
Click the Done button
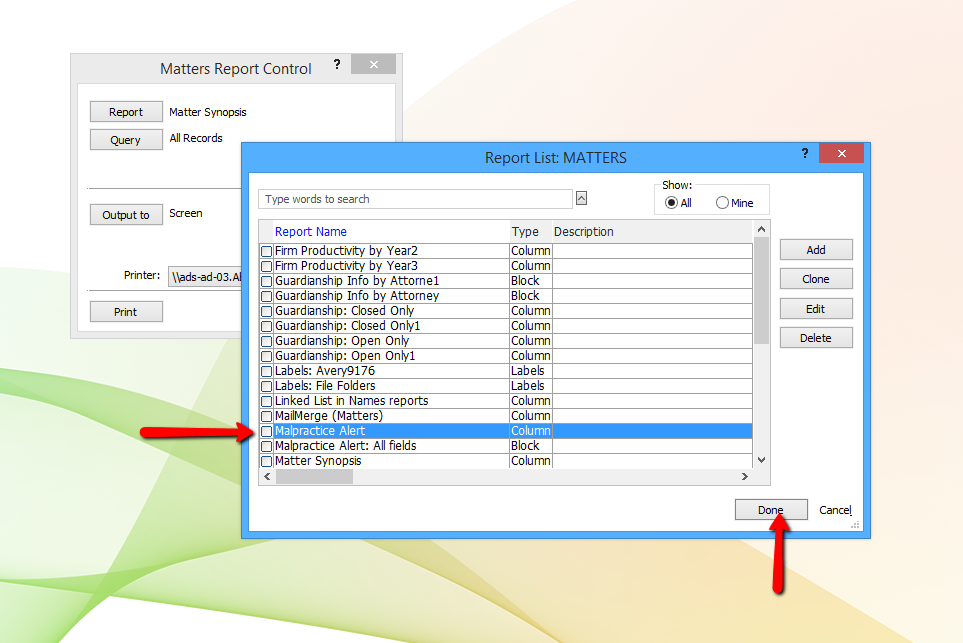pos(771,510)
